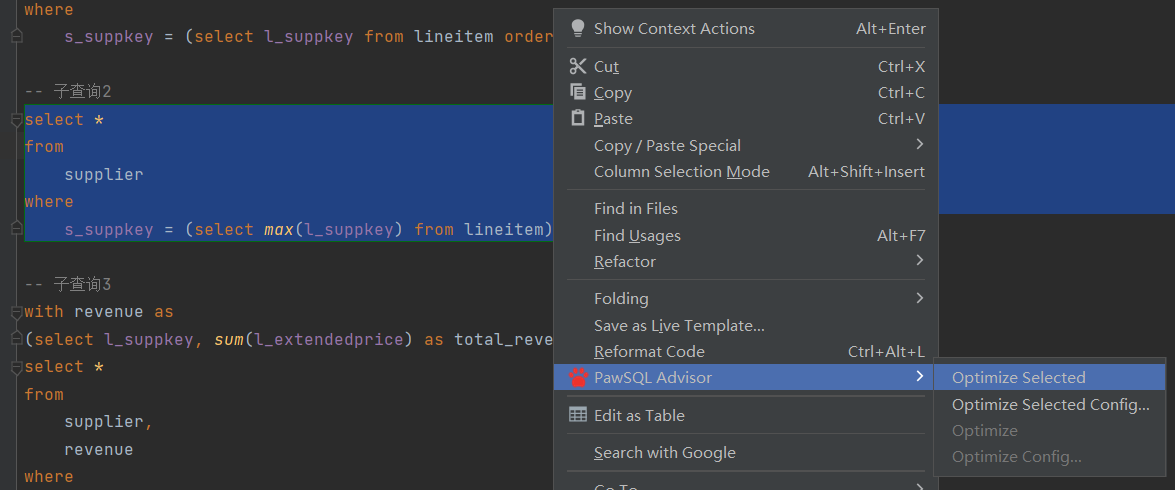
Task: Click the clipboard Paste icon
Action: click(578, 118)
